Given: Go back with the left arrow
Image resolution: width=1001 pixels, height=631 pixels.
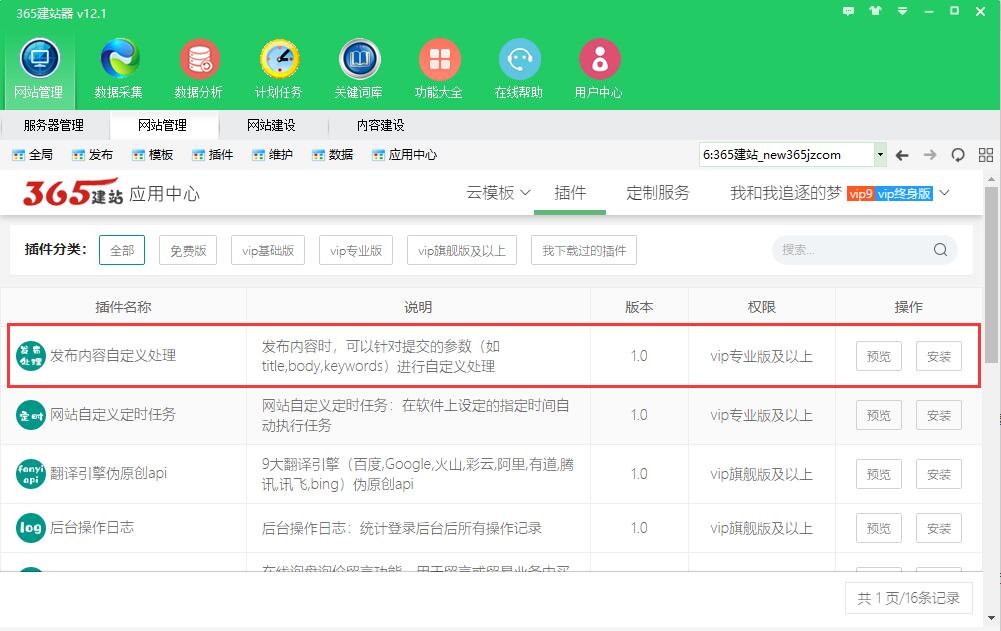Looking at the screenshot, I should tap(902, 155).
